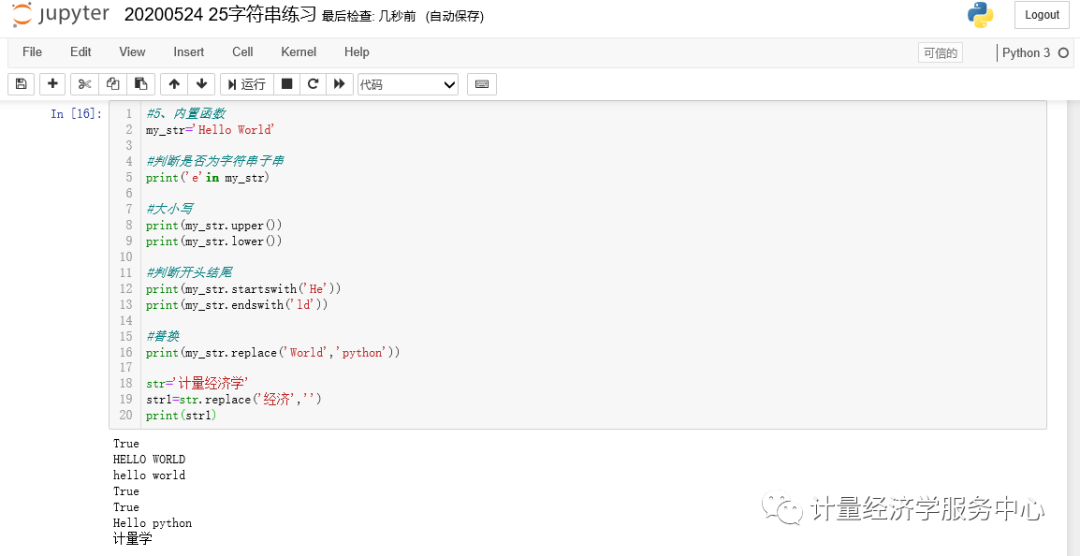Screen dimensions: 1080x556
Task: Move selected cell up arrow
Action: [x=174, y=84]
